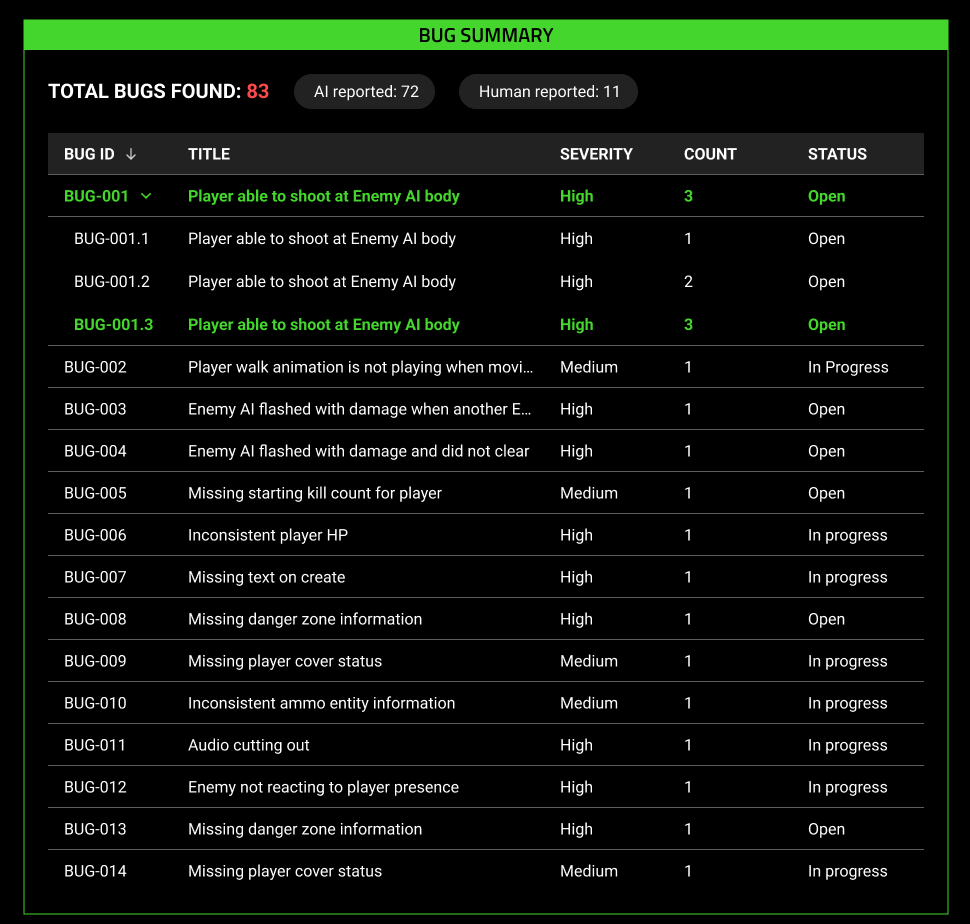
Task: Select the BUG-011 row ID
Action: pos(95,746)
